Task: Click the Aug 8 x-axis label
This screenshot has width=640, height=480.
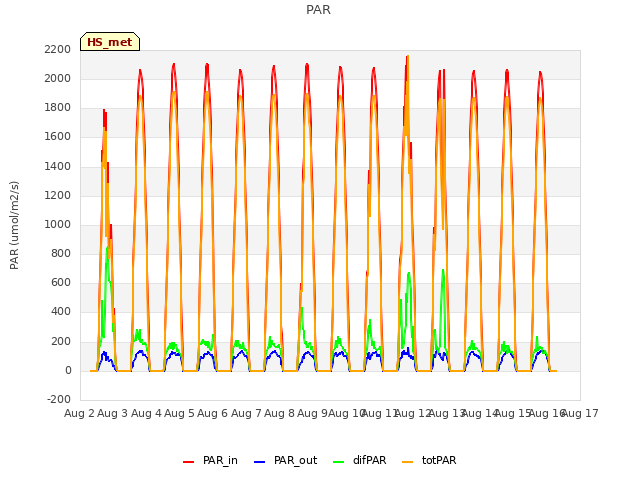Action: [280, 413]
